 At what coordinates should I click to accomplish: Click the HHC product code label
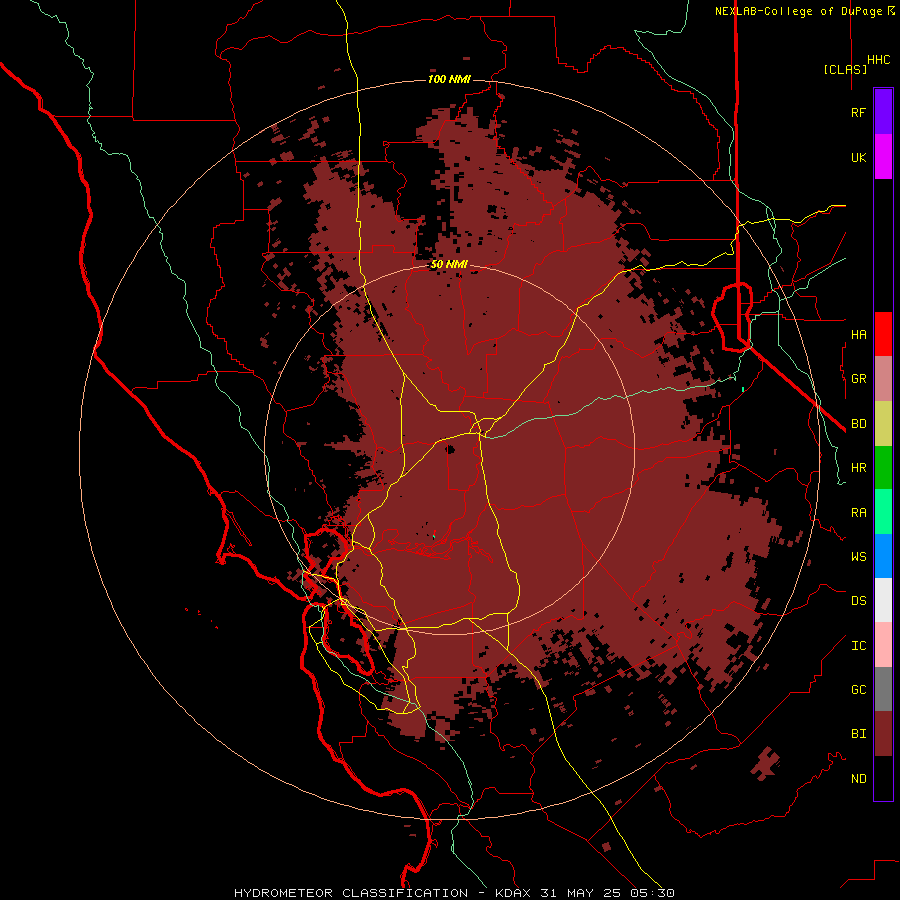pyautogui.click(x=878, y=60)
